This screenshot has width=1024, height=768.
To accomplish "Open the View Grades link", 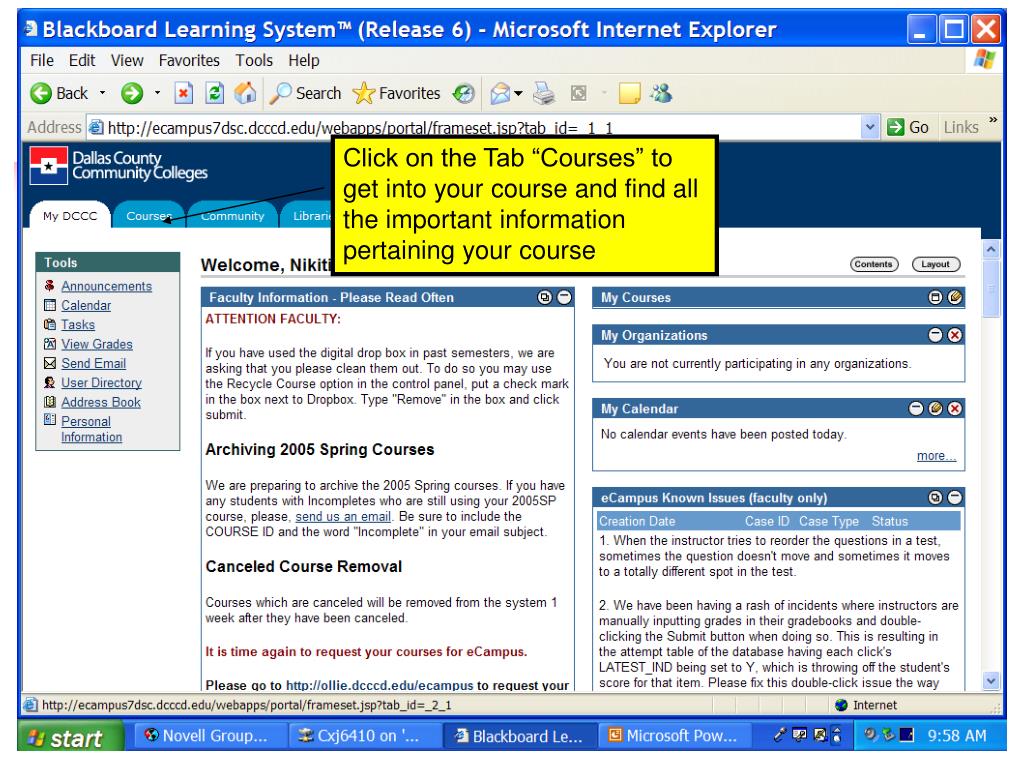I will coord(97,344).
